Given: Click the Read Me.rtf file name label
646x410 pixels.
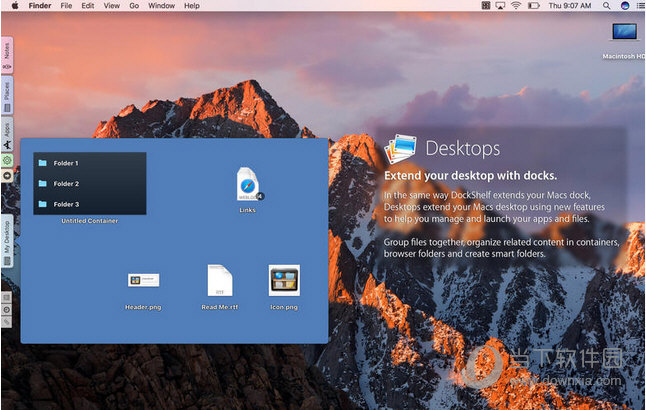Looking at the screenshot, I should tap(220, 307).
